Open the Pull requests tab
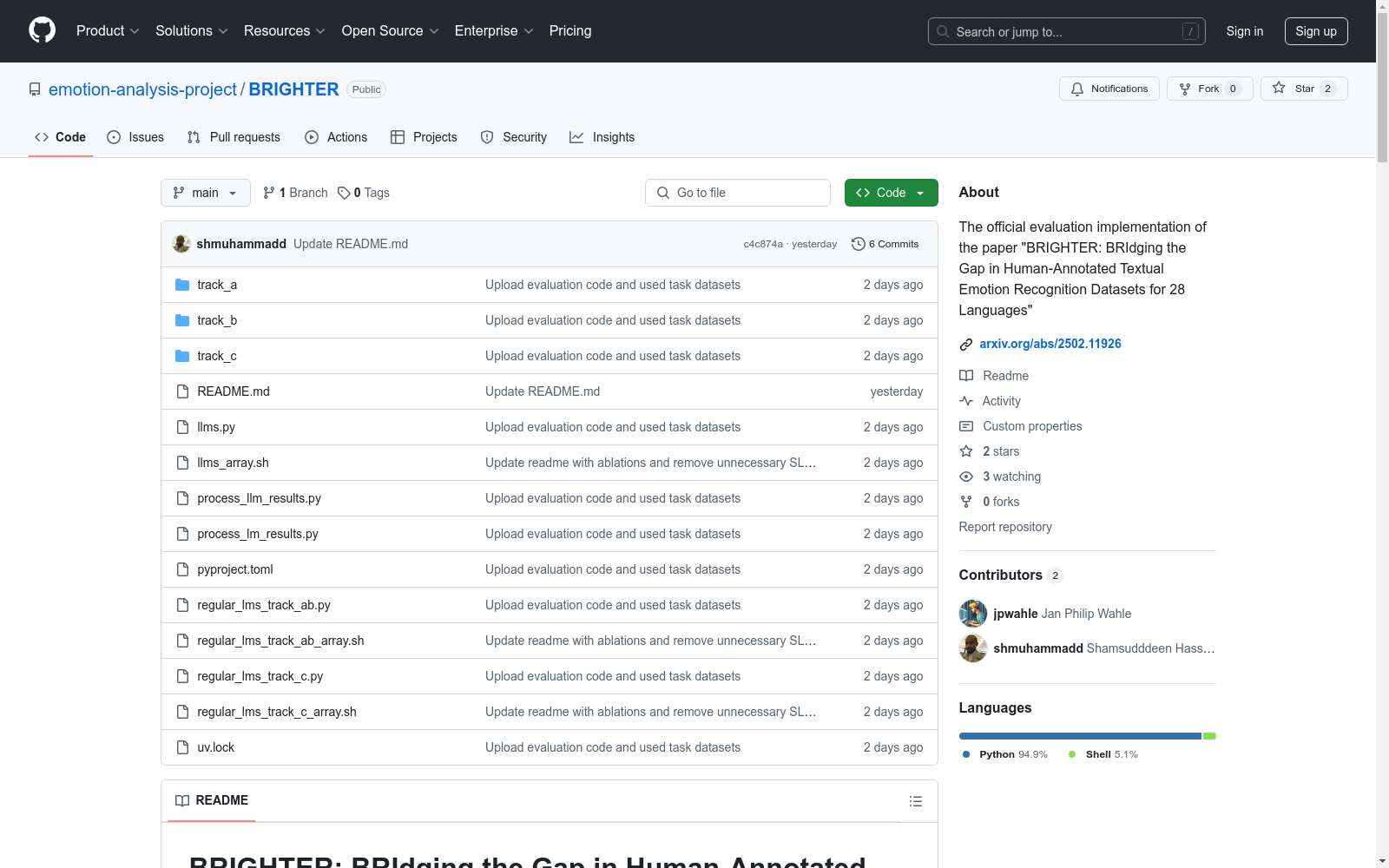The width and height of the screenshot is (1389, 868). [x=234, y=137]
